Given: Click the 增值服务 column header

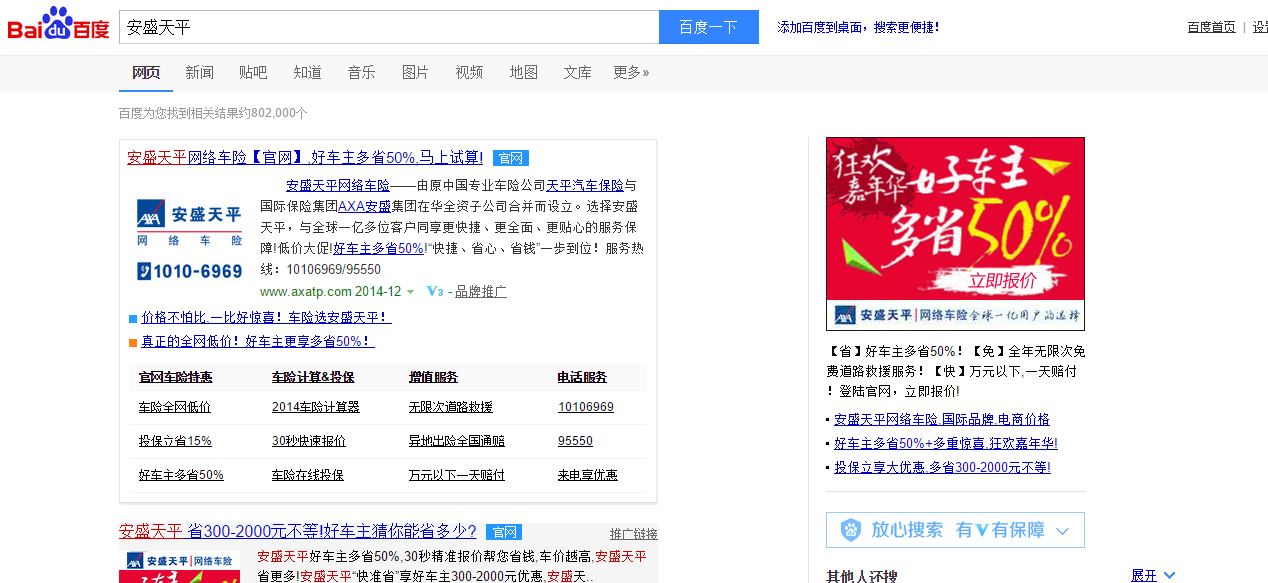Looking at the screenshot, I should tap(433, 377).
